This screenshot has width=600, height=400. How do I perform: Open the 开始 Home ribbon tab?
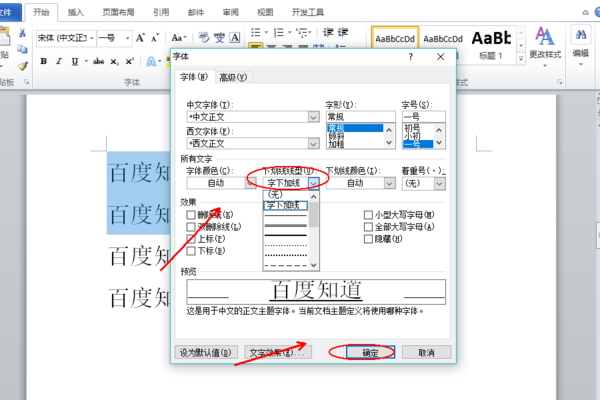(x=41, y=12)
